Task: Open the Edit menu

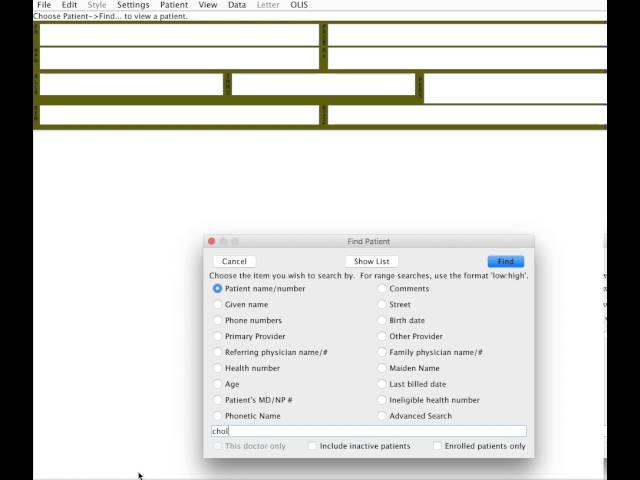Action: (x=69, y=5)
